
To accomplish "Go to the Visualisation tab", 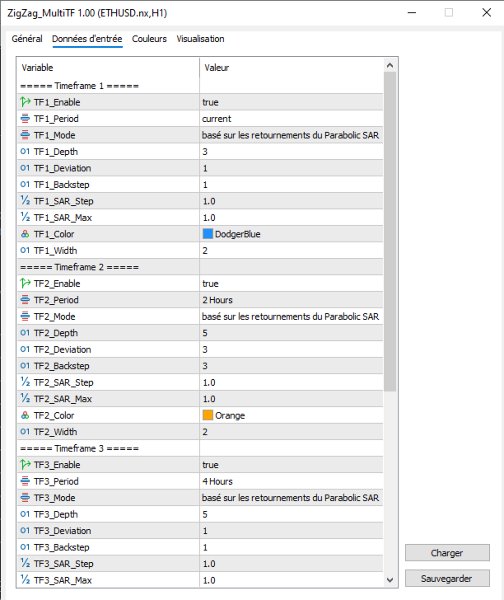I will pos(200,39).
